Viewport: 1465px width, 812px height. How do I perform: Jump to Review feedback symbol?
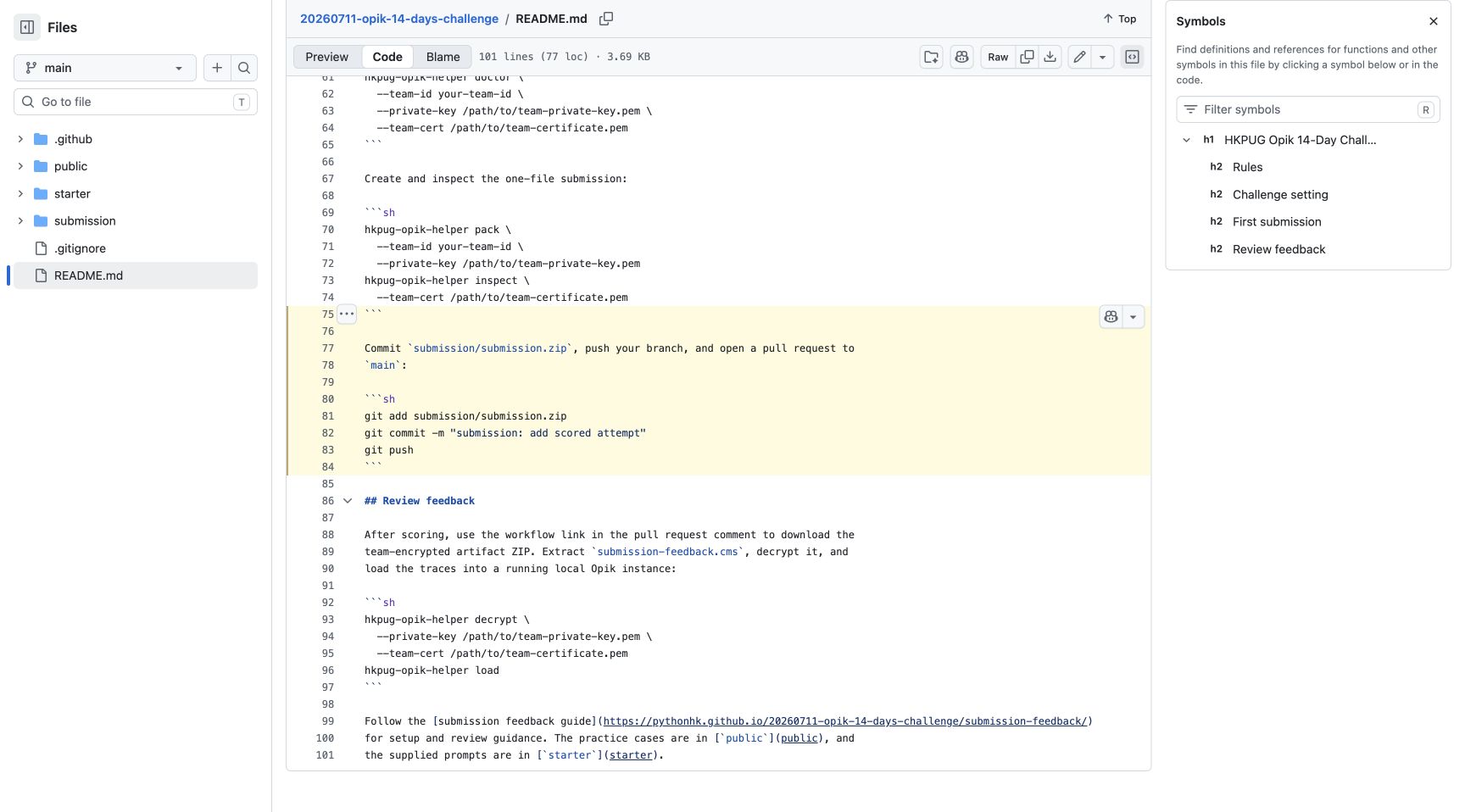point(1278,249)
